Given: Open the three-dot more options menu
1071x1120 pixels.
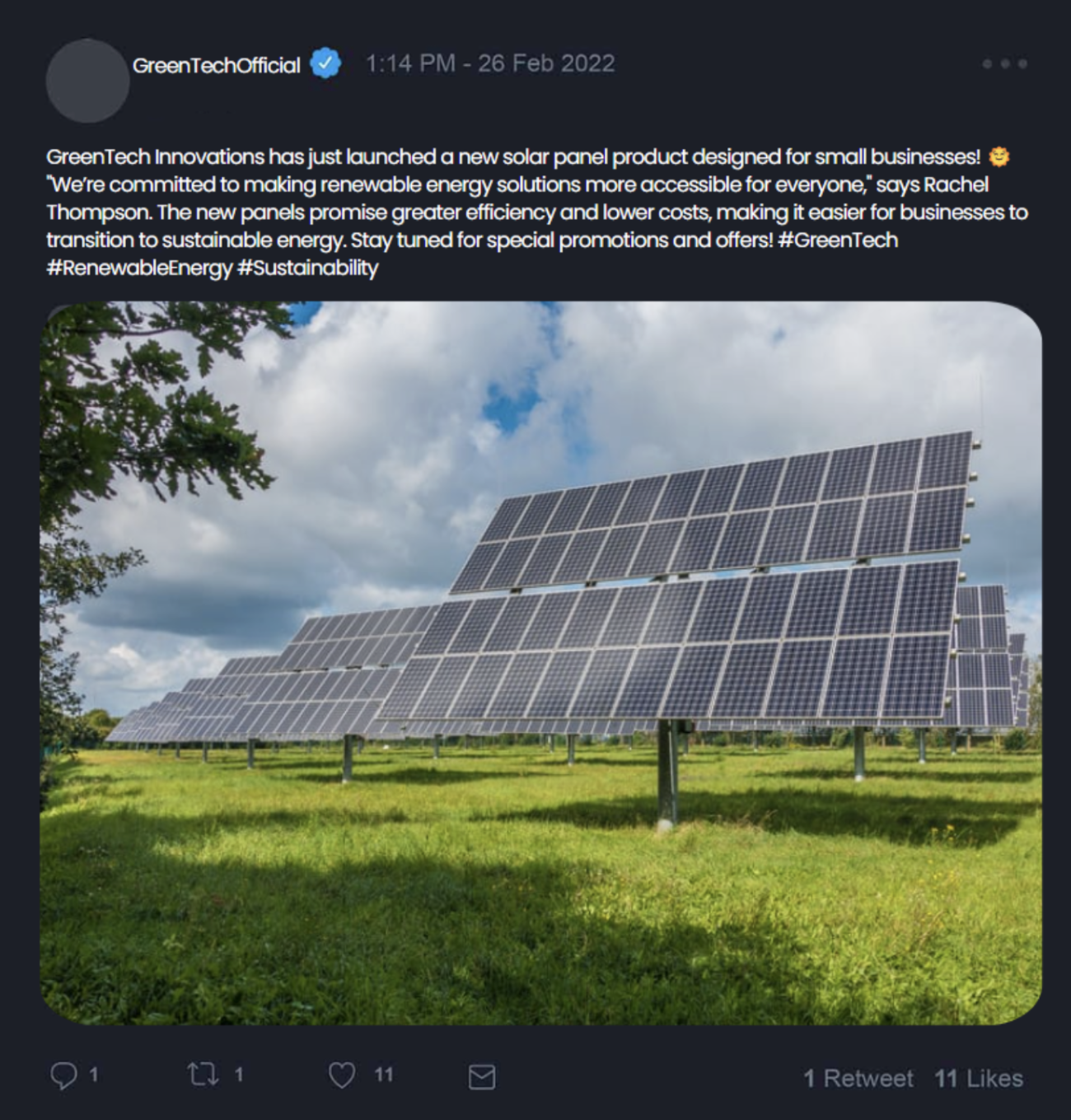Looking at the screenshot, I should [1004, 63].
